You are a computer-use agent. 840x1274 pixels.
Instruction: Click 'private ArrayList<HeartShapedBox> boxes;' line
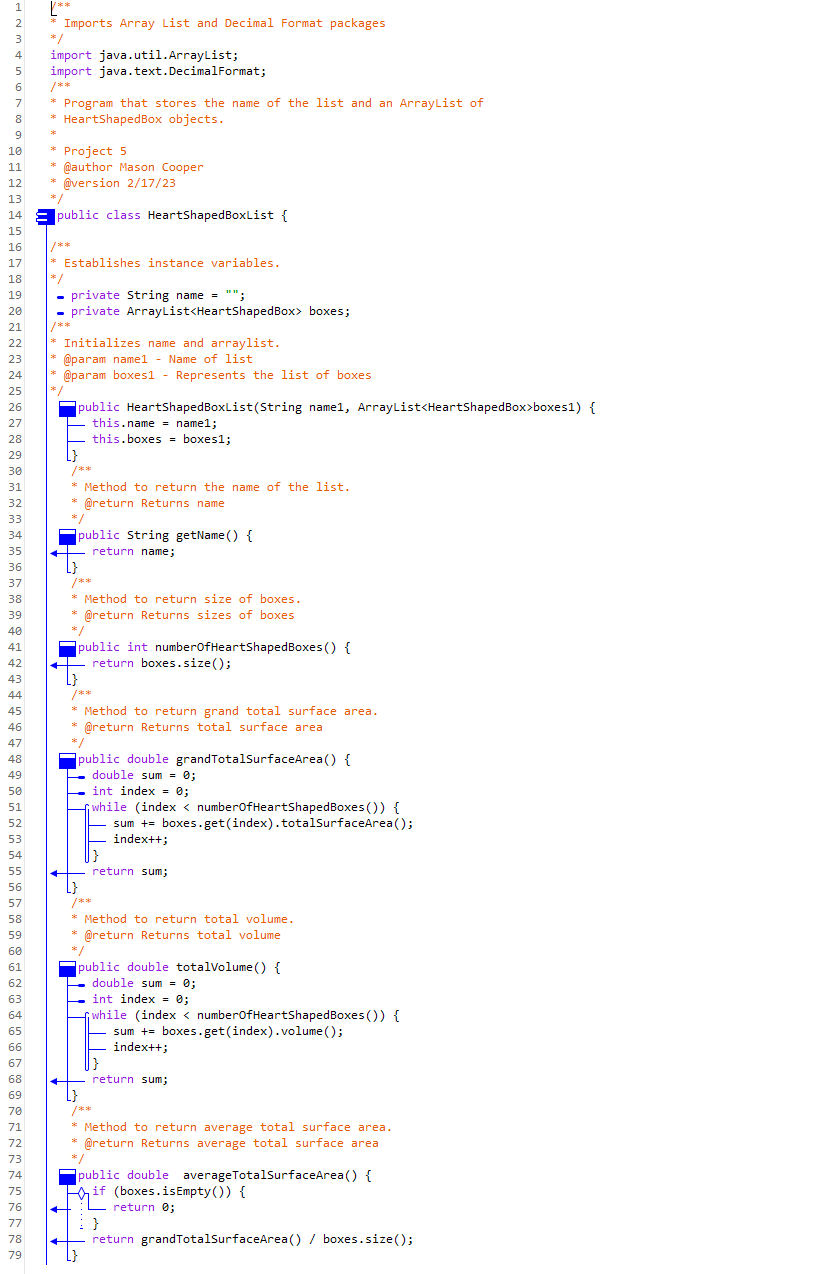point(210,311)
